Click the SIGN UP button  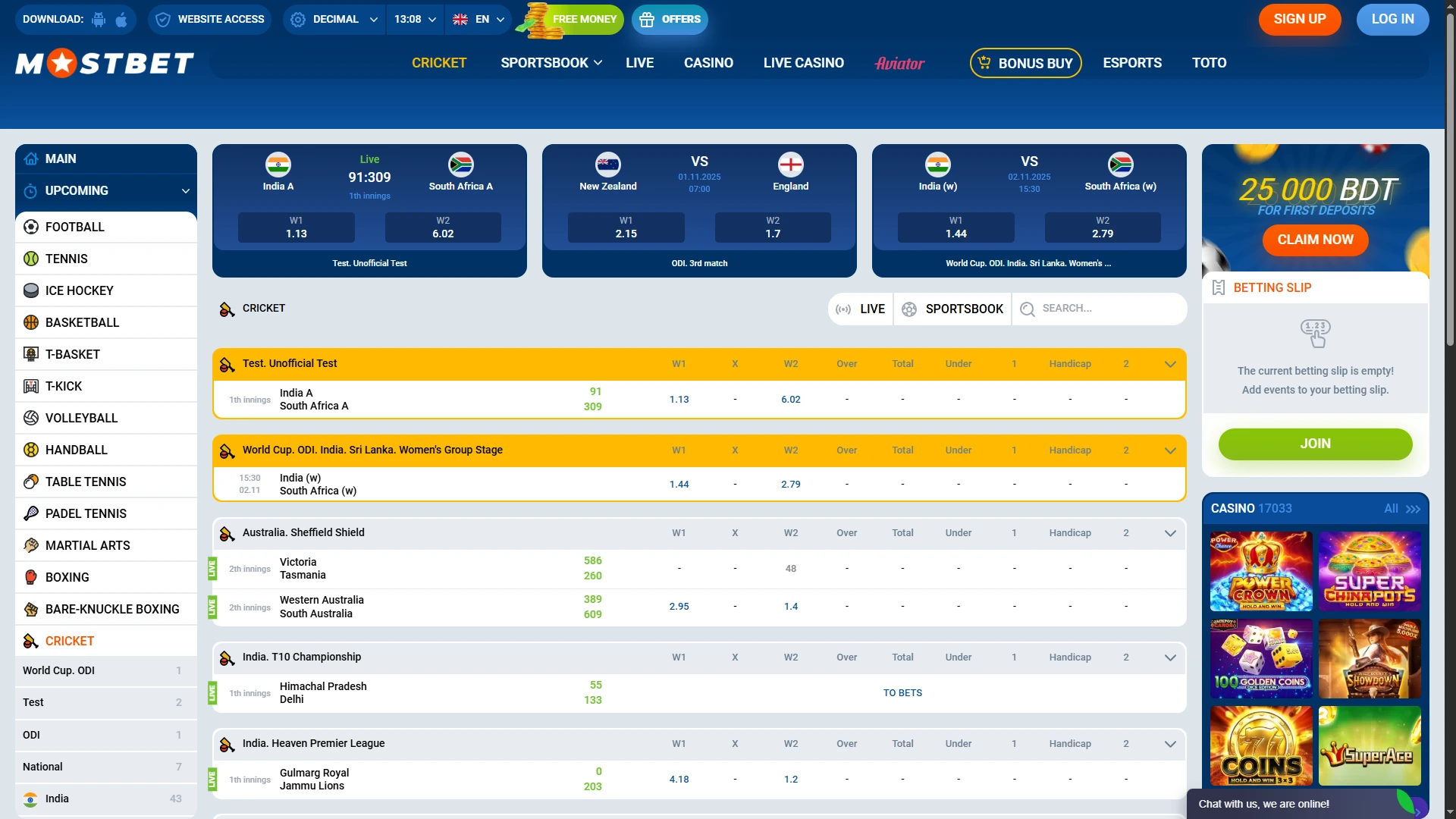[1299, 19]
